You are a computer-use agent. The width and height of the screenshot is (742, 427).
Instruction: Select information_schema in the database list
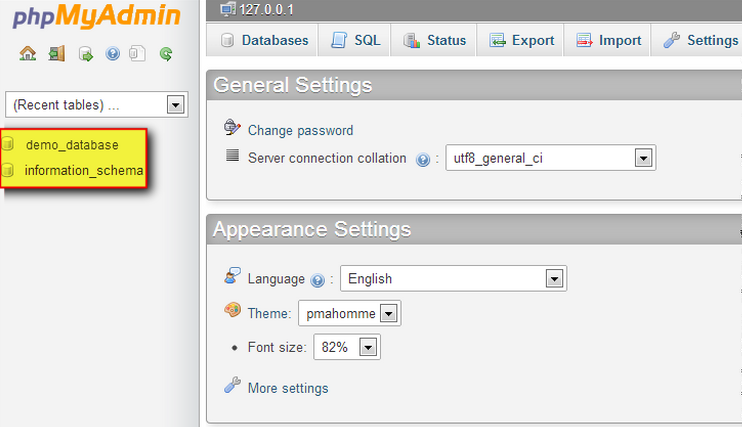click(84, 171)
